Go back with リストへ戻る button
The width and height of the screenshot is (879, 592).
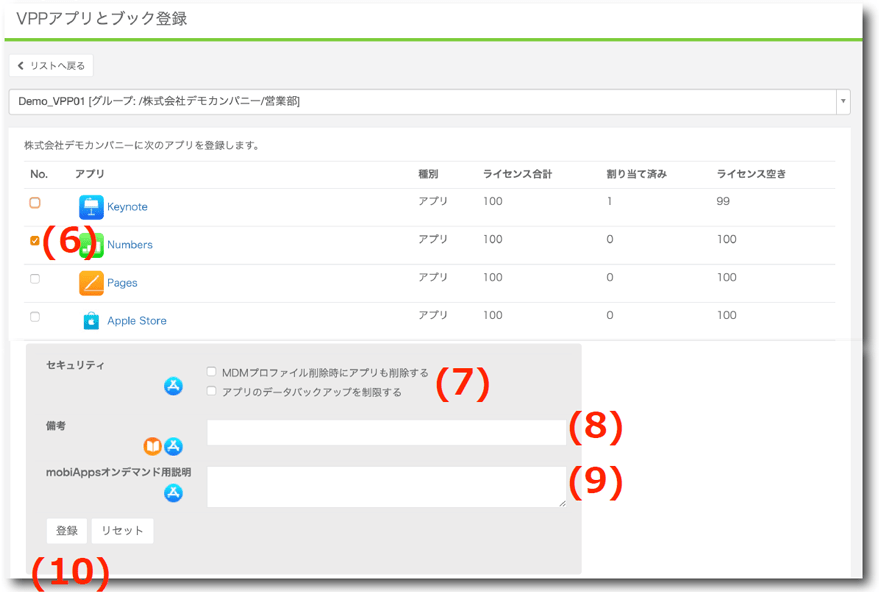[x=51, y=66]
